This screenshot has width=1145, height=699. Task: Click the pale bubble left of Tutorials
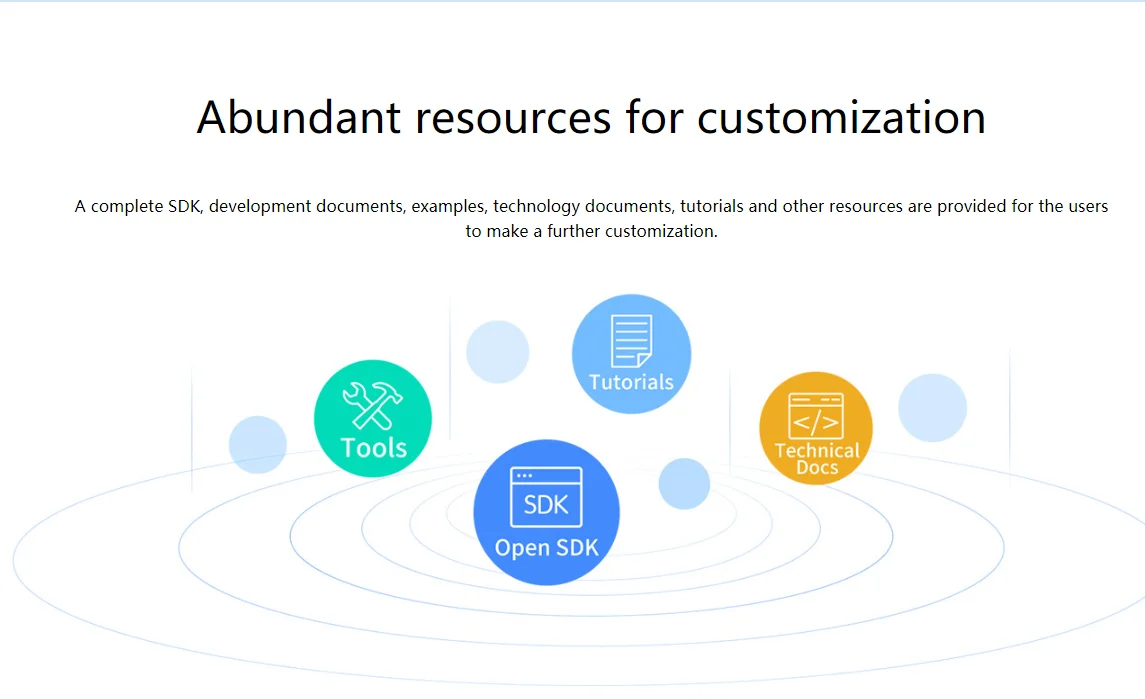point(497,352)
